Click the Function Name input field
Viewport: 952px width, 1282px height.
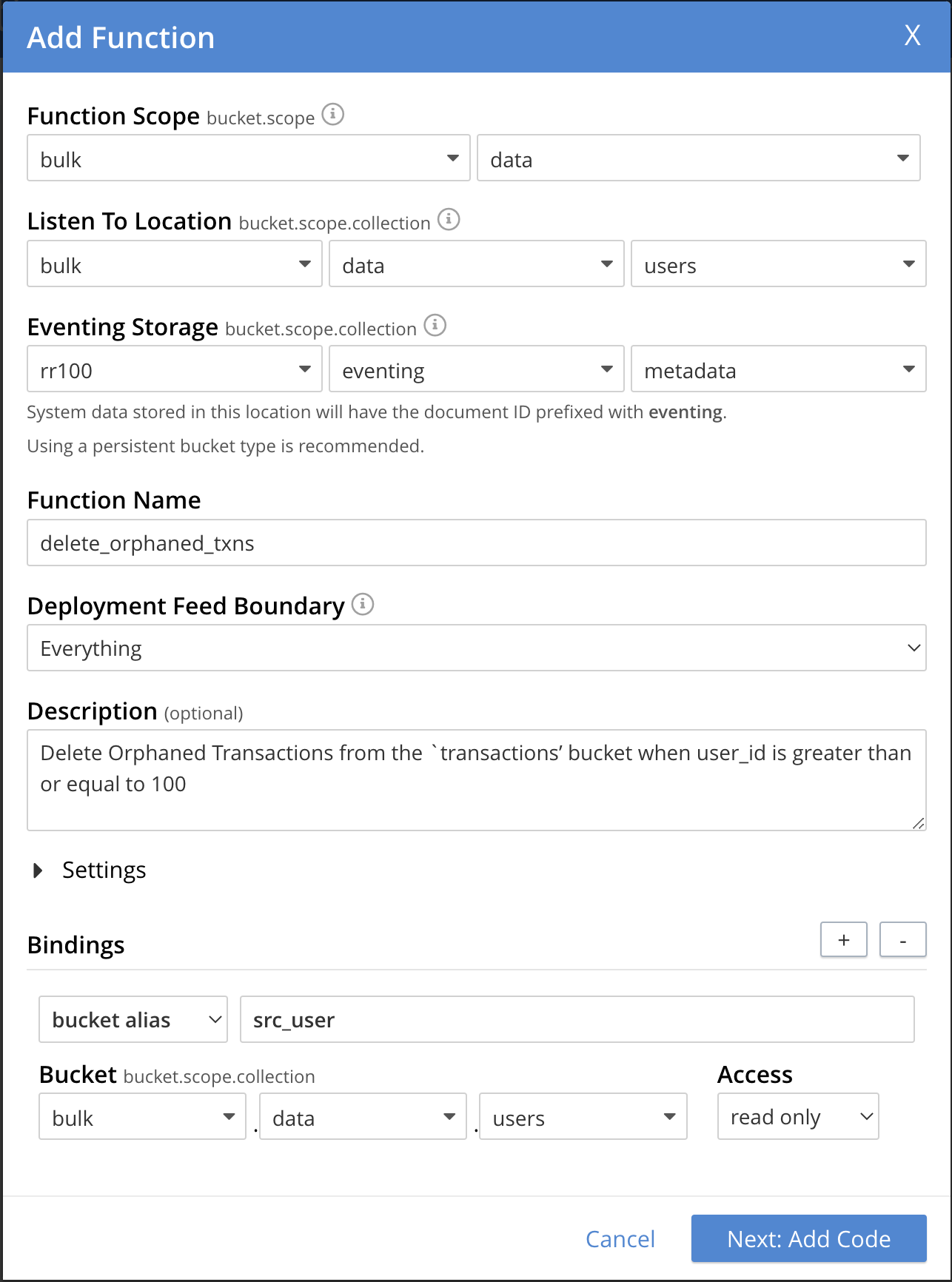click(476, 543)
